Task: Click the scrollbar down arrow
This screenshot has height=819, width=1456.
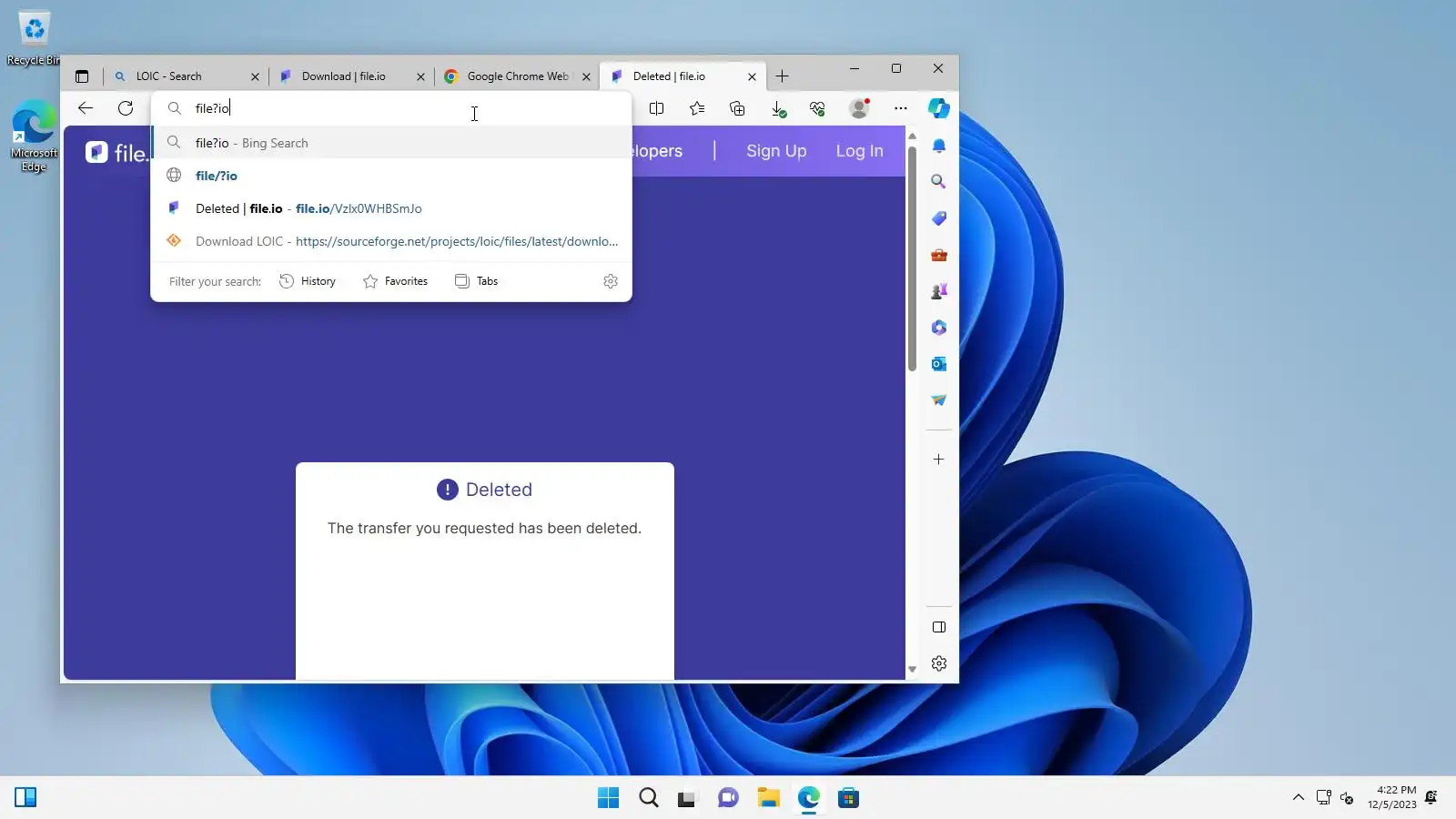Action: coord(912,670)
